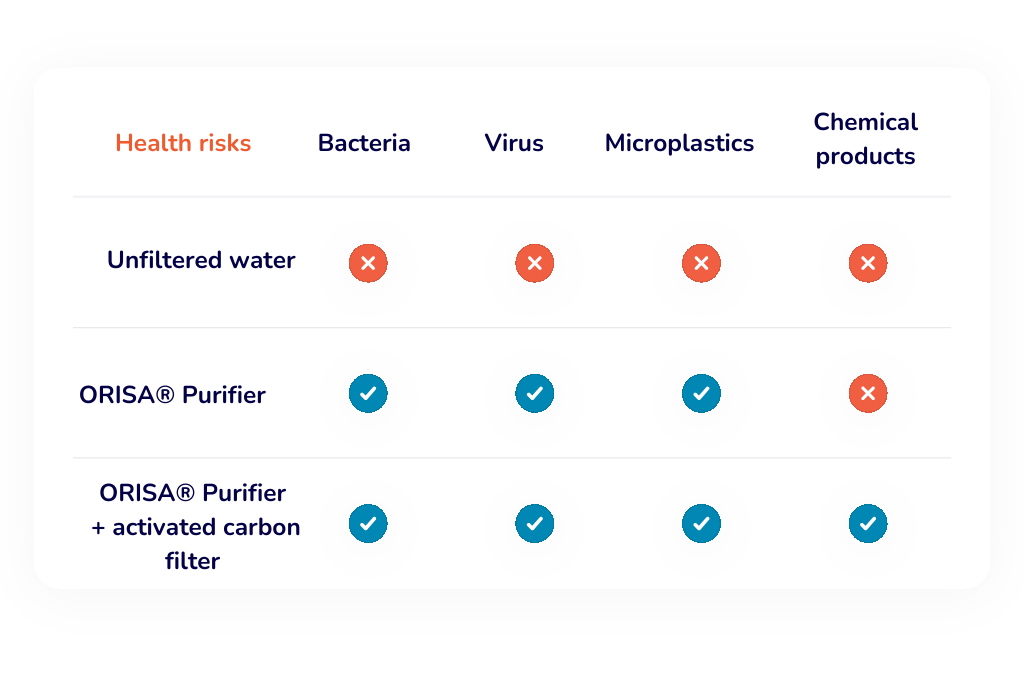
Task: Click carbon filter row Microplastics checkmark
Action: click(x=701, y=523)
